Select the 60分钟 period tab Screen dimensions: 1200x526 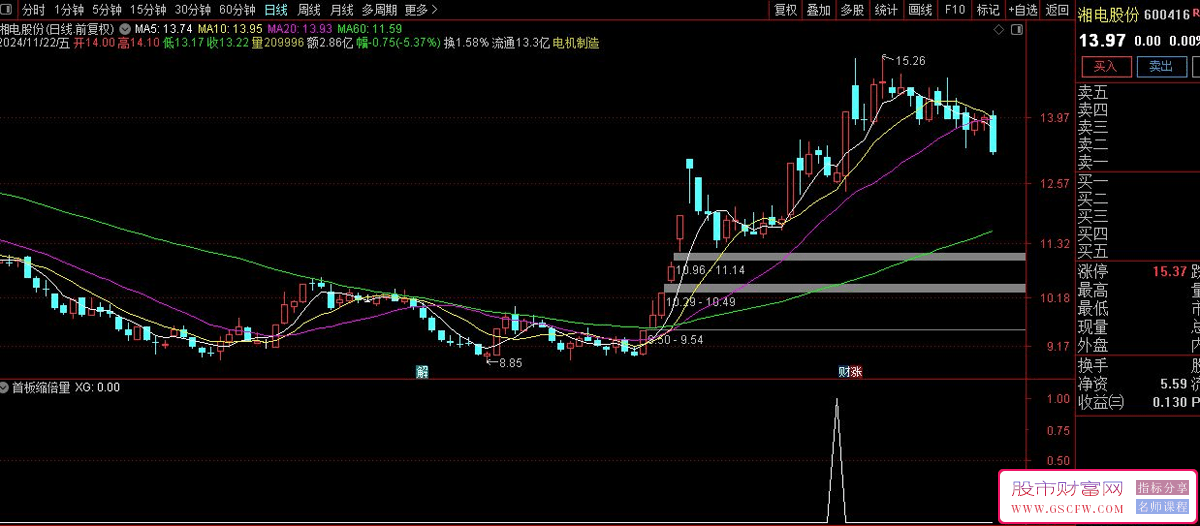[237, 10]
